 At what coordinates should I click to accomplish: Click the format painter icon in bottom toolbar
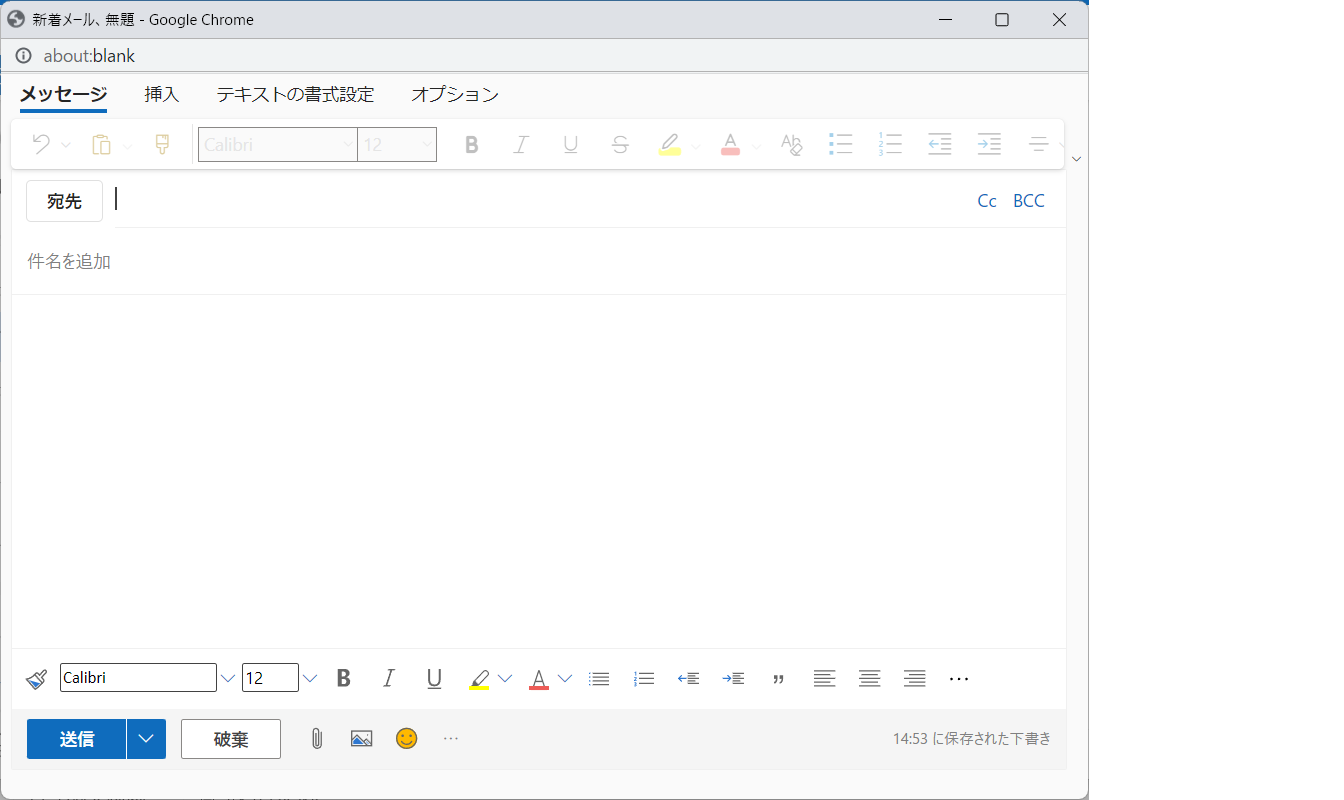pos(36,679)
